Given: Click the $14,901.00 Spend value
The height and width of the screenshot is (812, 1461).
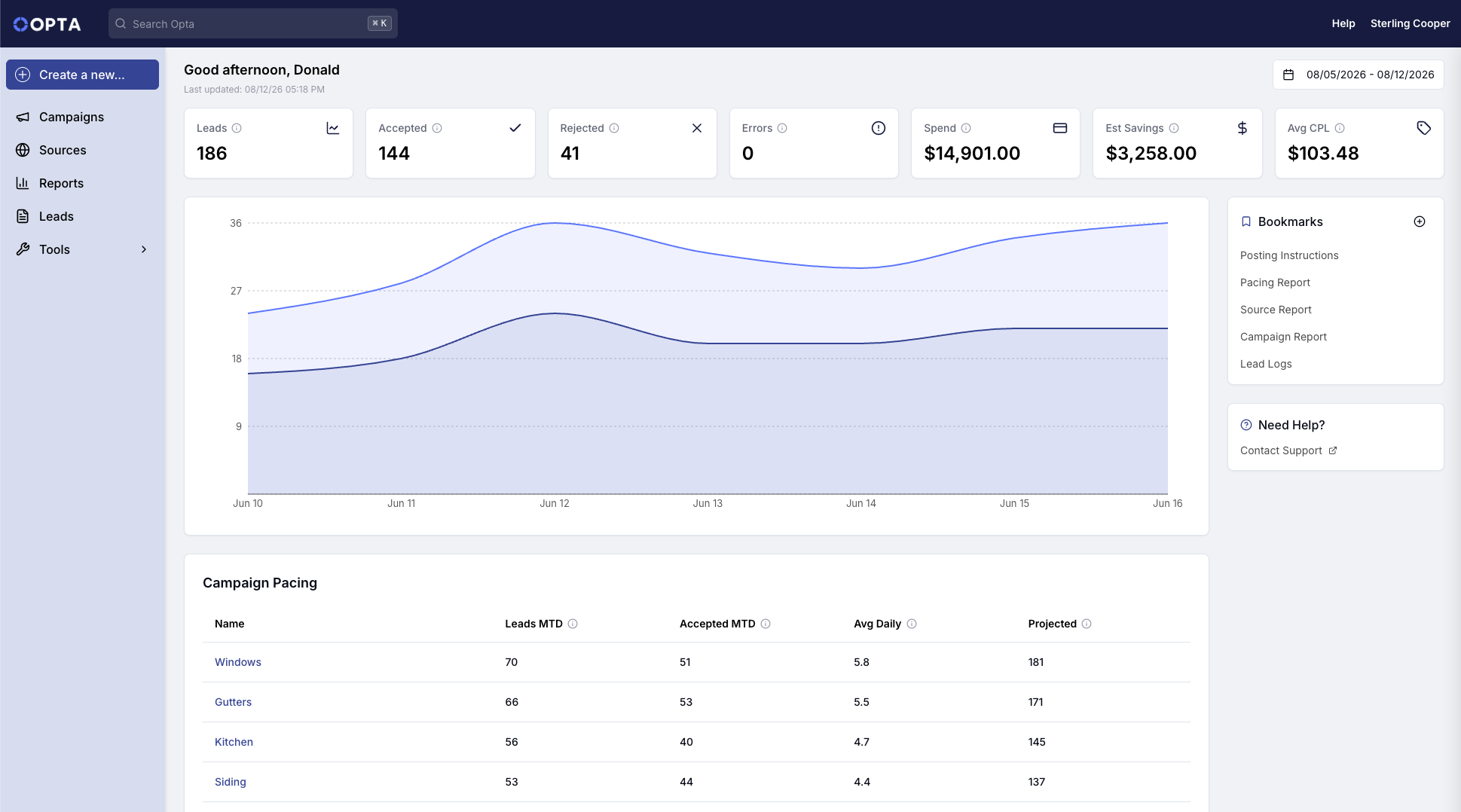Looking at the screenshot, I should click(972, 154).
